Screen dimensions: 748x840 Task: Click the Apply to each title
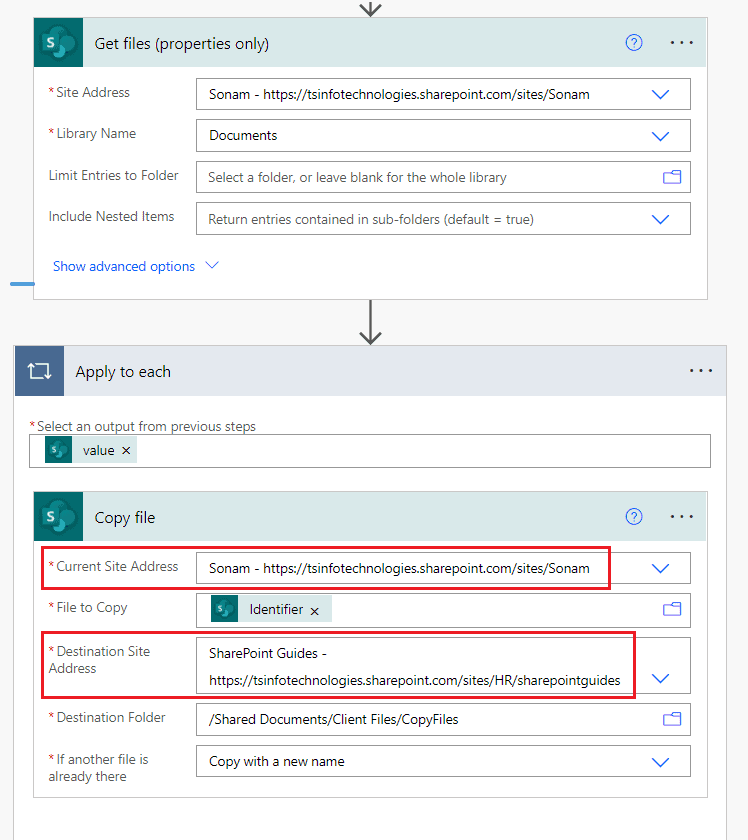click(123, 372)
